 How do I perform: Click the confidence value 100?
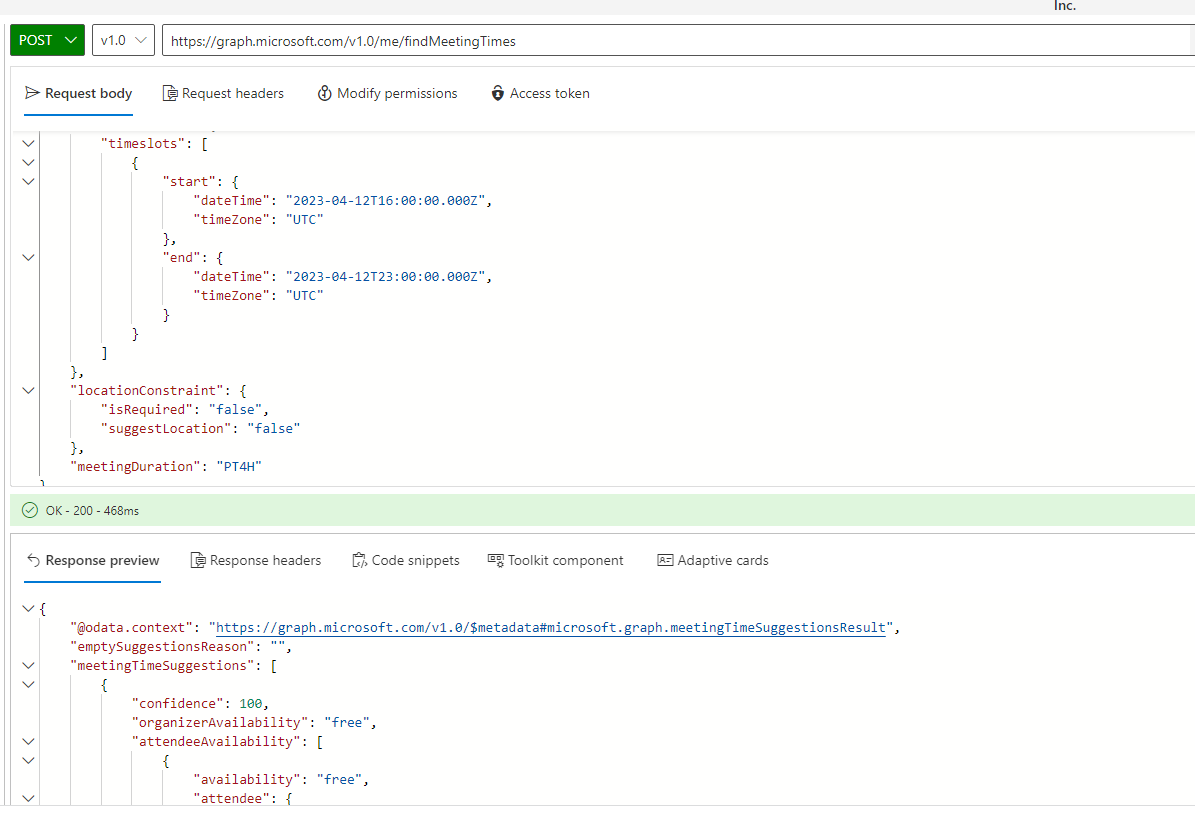(251, 703)
